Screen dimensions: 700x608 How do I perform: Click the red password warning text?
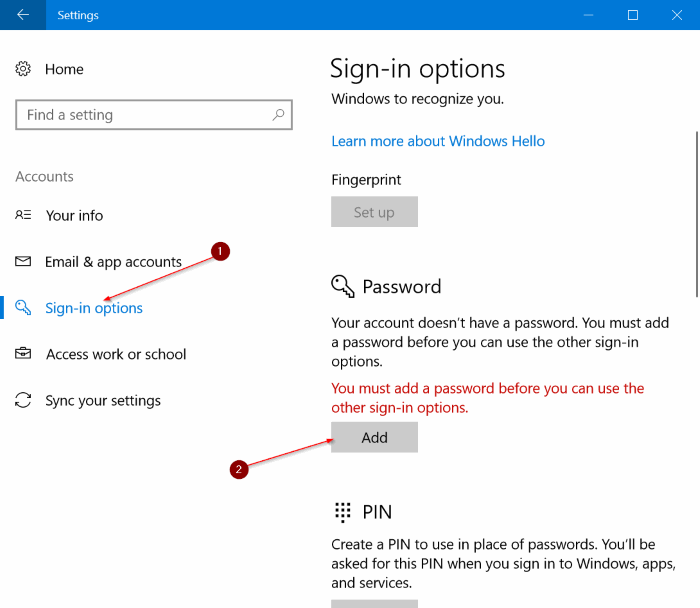pos(488,398)
